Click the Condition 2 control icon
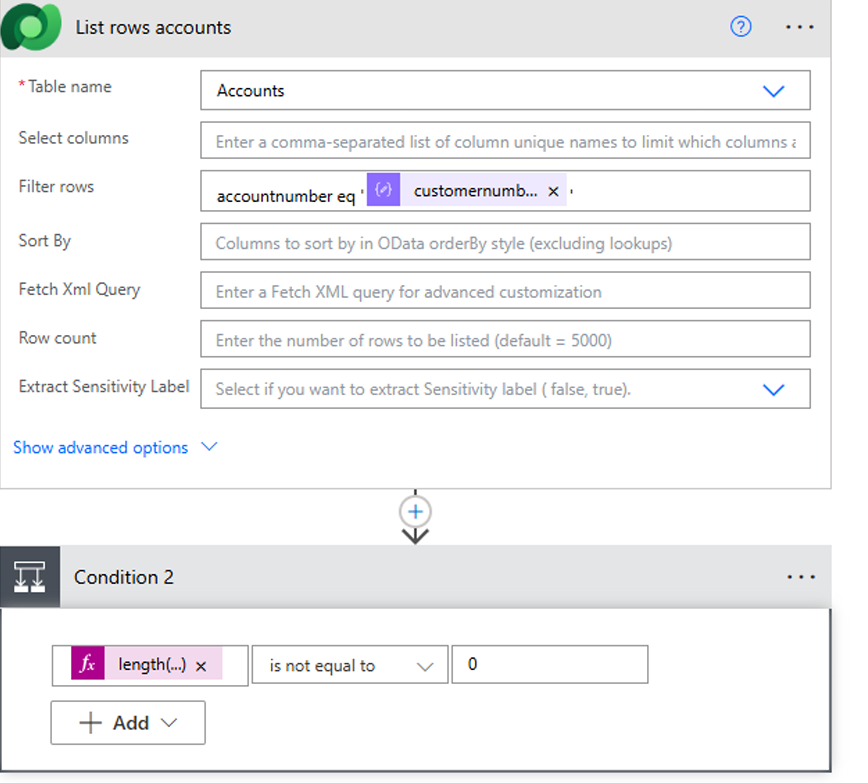This screenshot has width=868, height=783. [x=30, y=577]
